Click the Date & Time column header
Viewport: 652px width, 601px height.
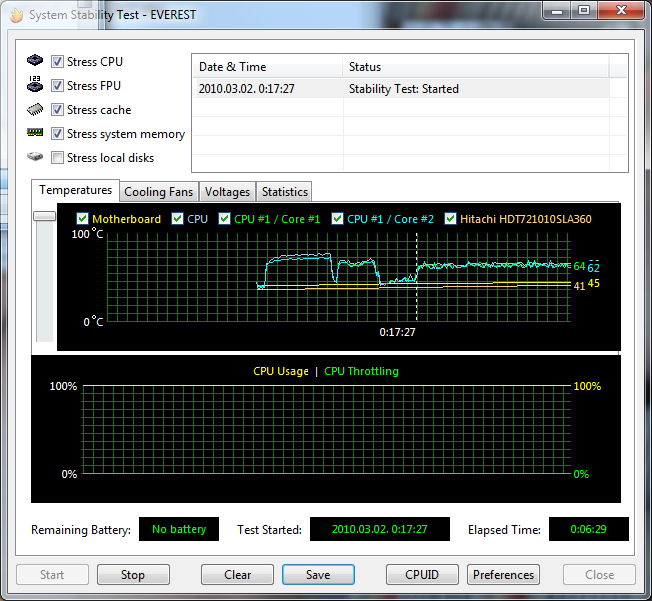click(x=267, y=67)
